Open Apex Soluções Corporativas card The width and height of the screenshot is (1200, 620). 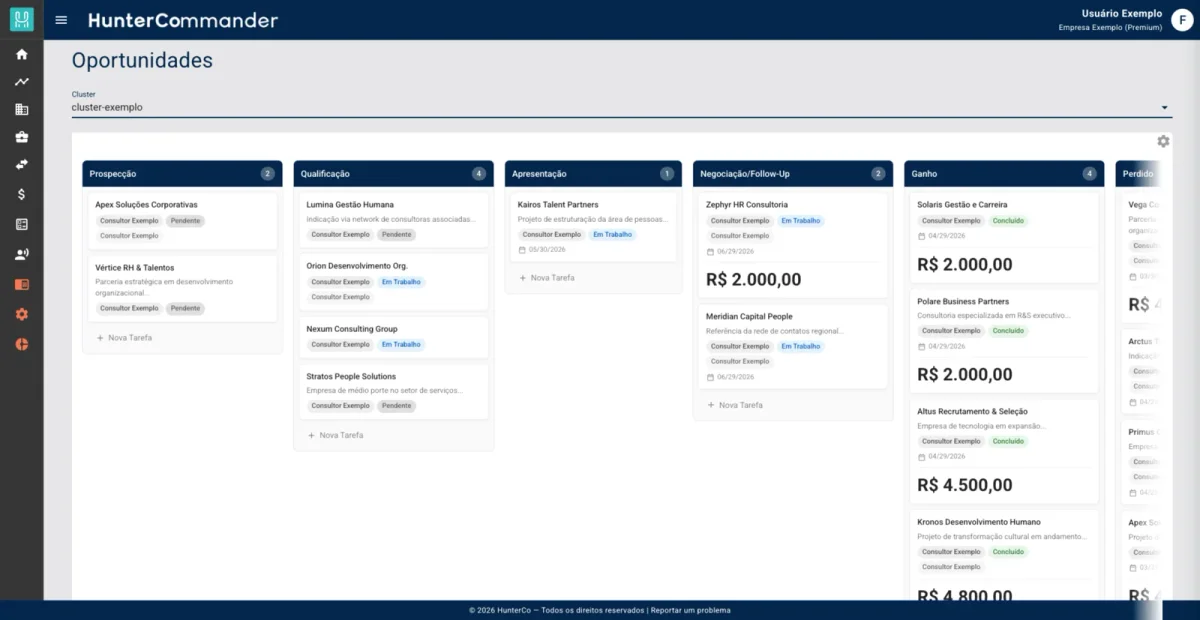182,220
